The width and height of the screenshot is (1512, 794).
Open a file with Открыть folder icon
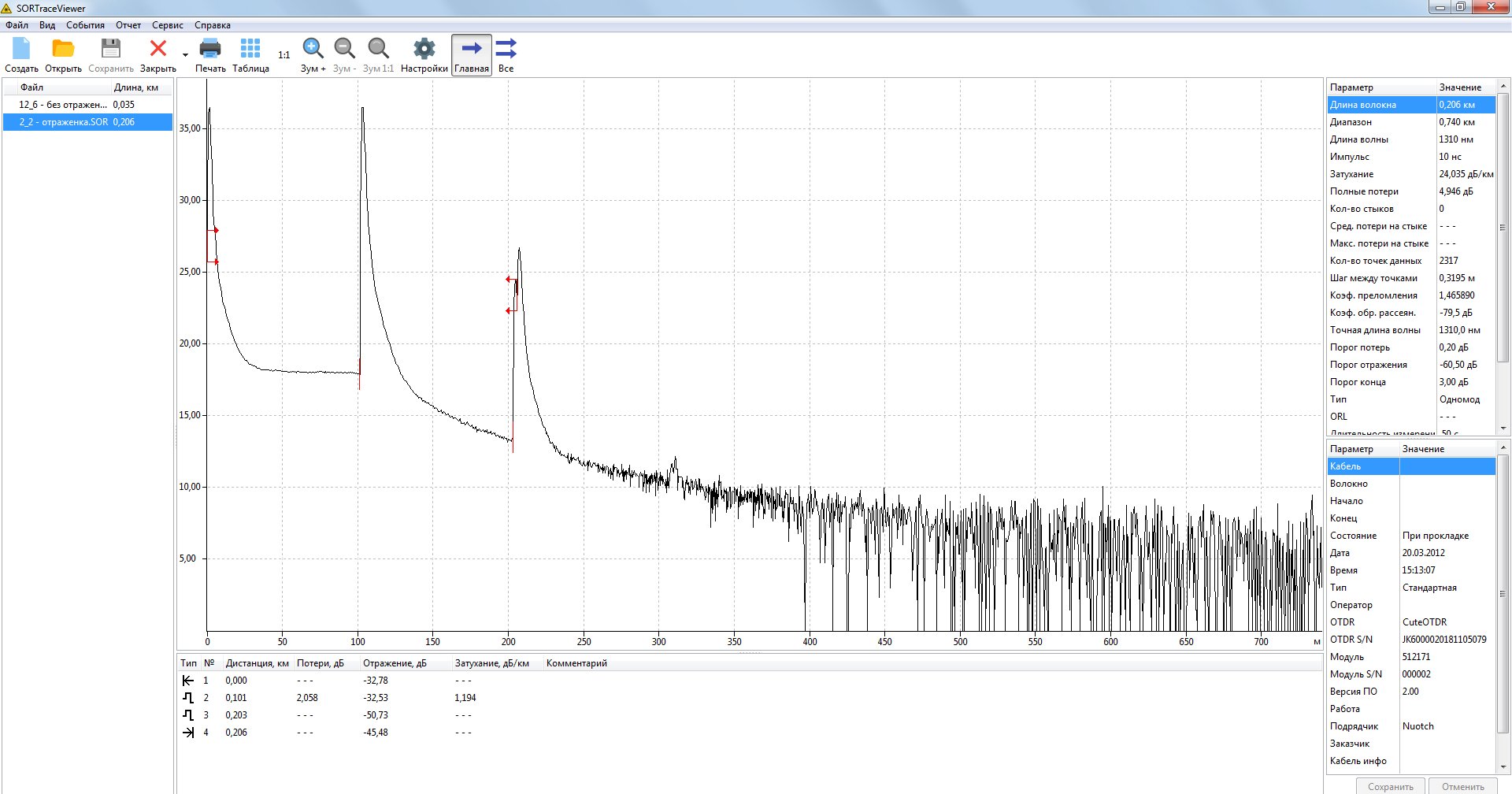pyautogui.click(x=63, y=54)
